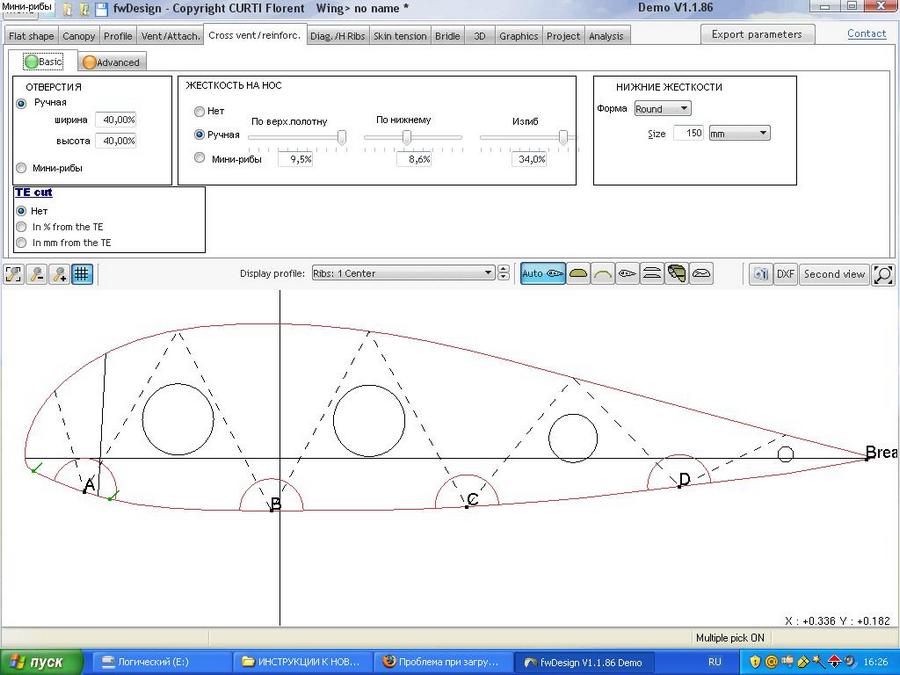Open the Advanced tab

pos(110,62)
